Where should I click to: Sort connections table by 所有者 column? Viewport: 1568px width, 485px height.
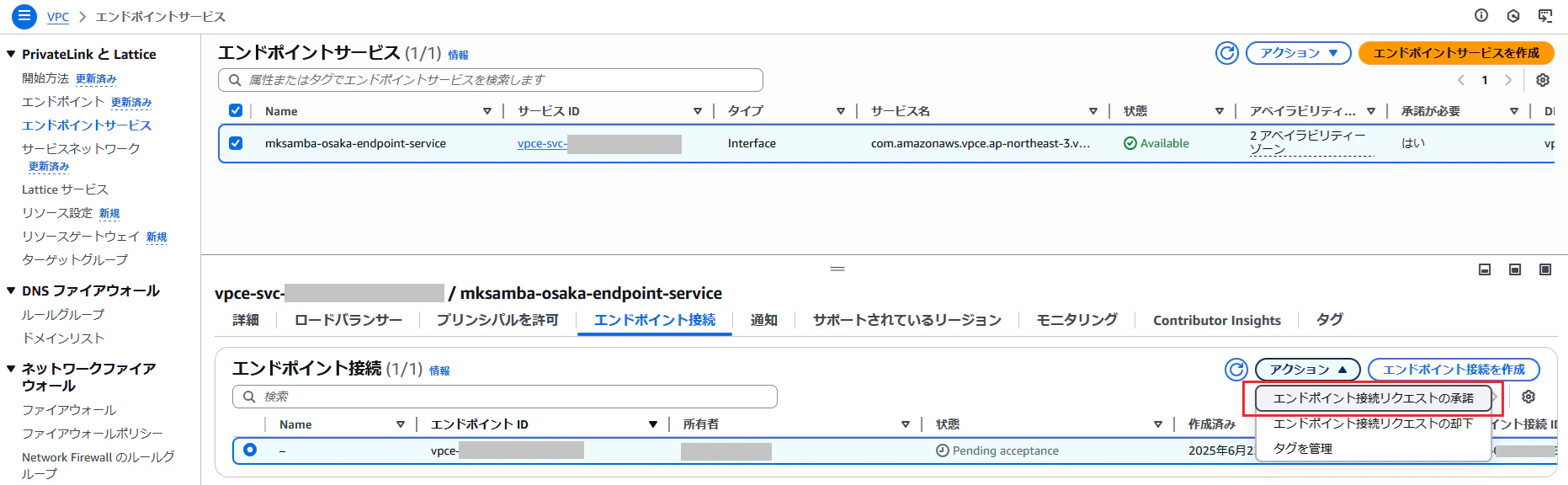coord(906,424)
